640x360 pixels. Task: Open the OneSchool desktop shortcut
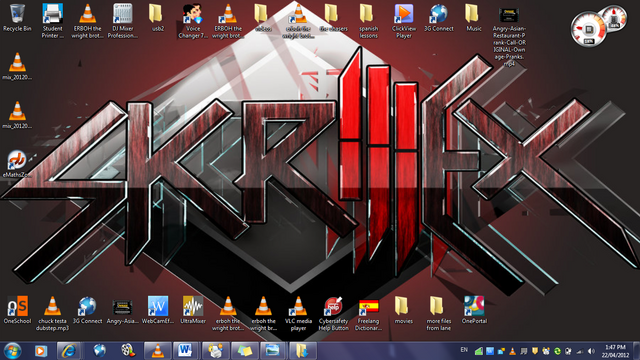(17, 310)
